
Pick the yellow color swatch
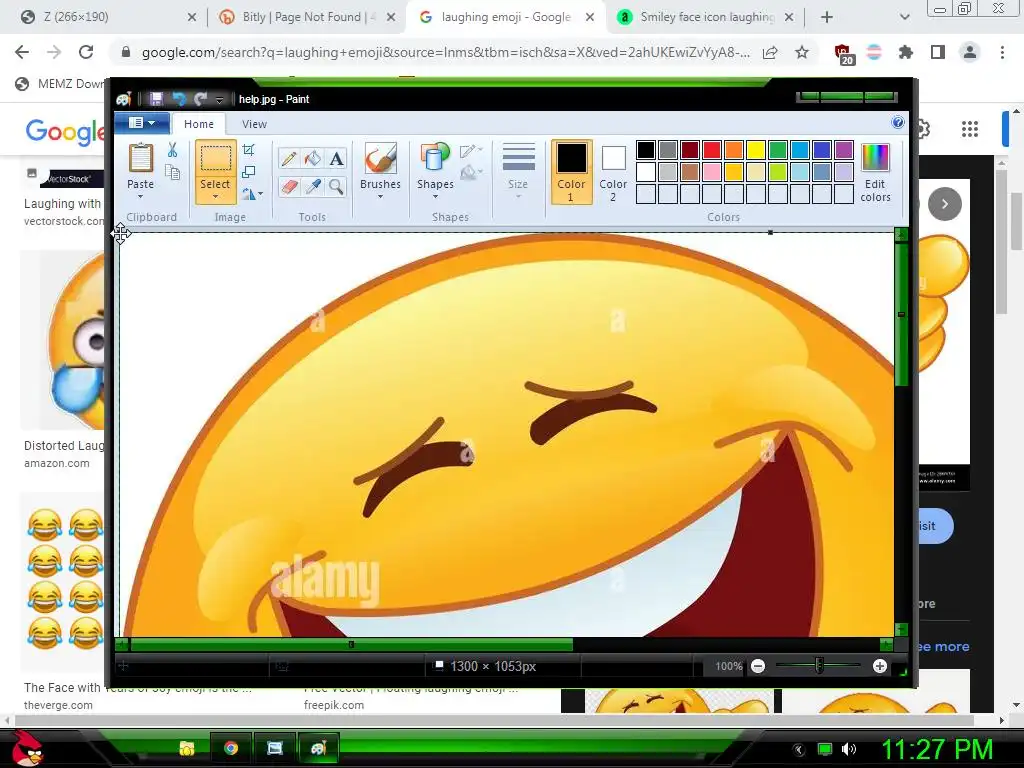pyautogui.click(x=756, y=150)
